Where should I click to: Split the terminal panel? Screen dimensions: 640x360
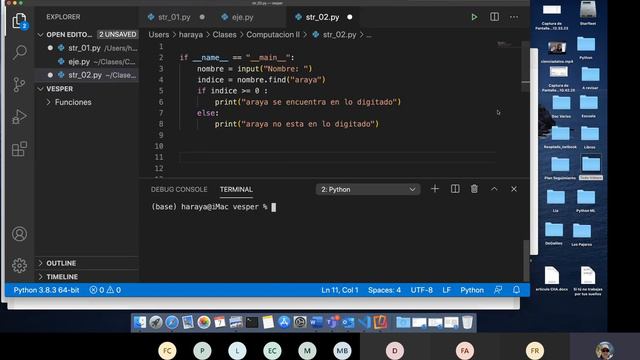pyautogui.click(x=455, y=189)
